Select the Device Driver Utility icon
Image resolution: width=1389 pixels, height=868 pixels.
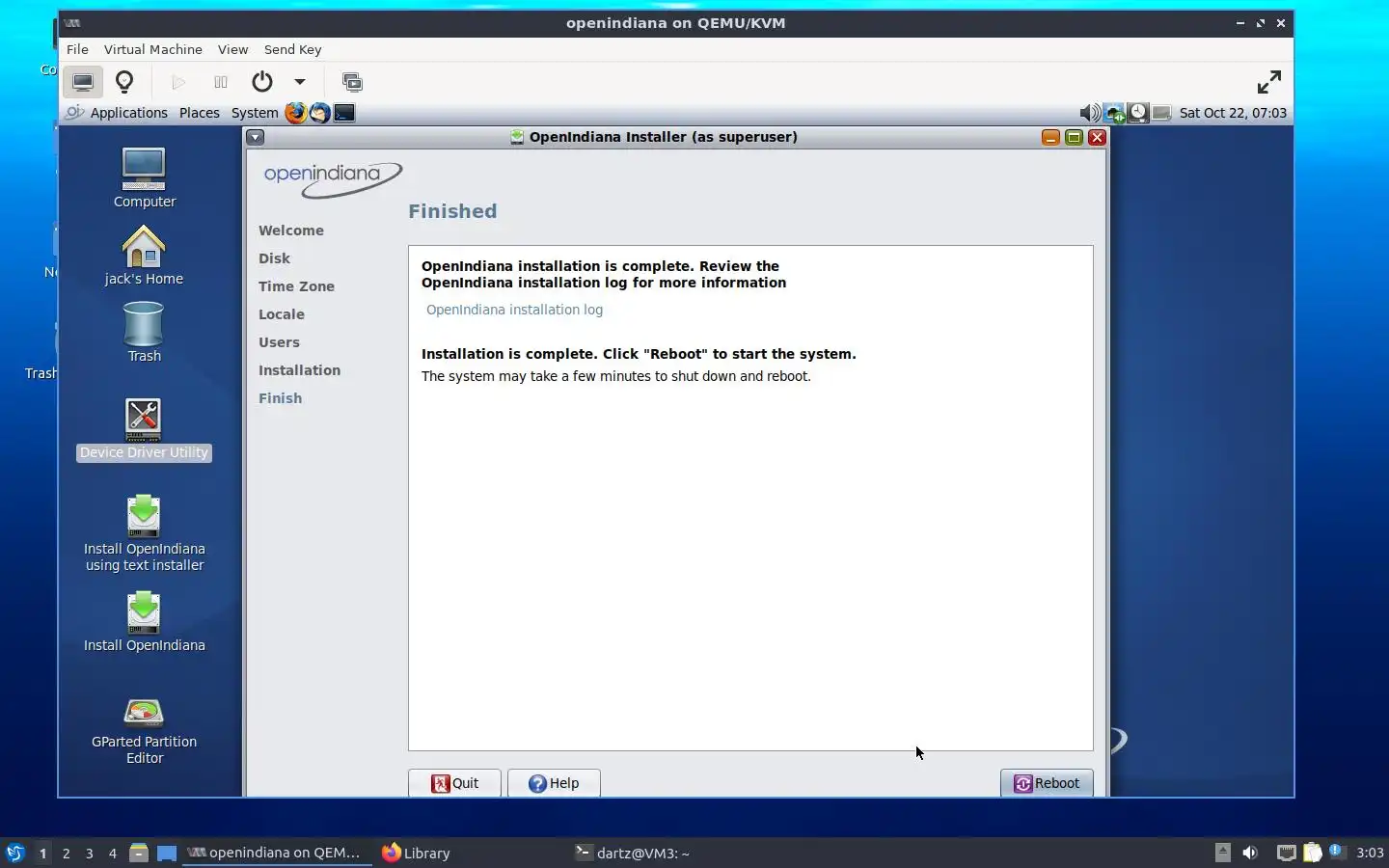click(x=144, y=430)
